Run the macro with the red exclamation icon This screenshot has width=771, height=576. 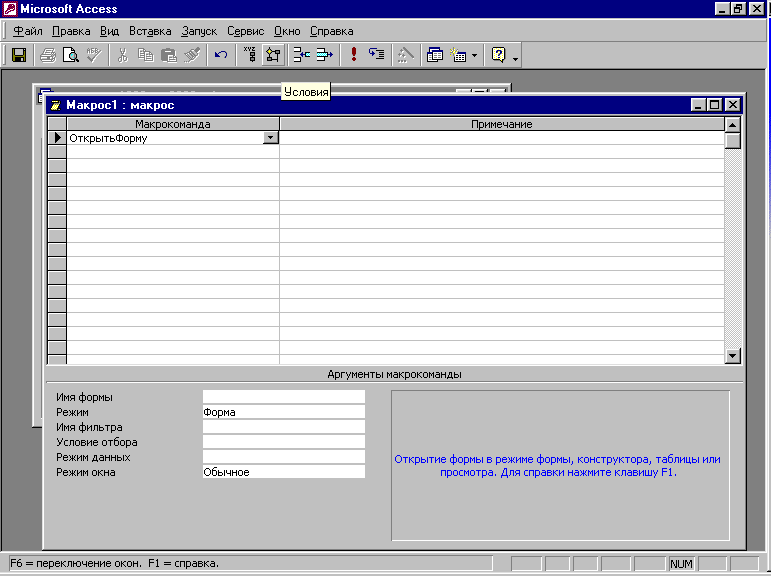pyautogui.click(x=354, y=55)
